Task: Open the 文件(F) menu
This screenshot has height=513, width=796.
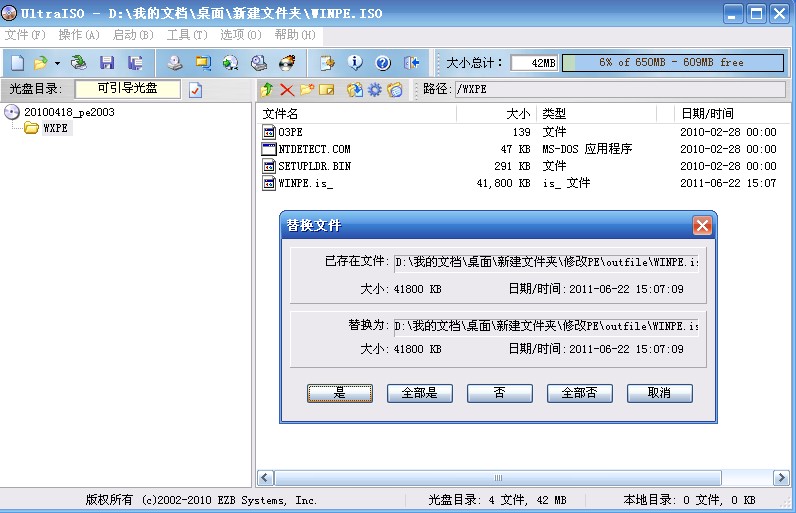Action: coord(25,35)
